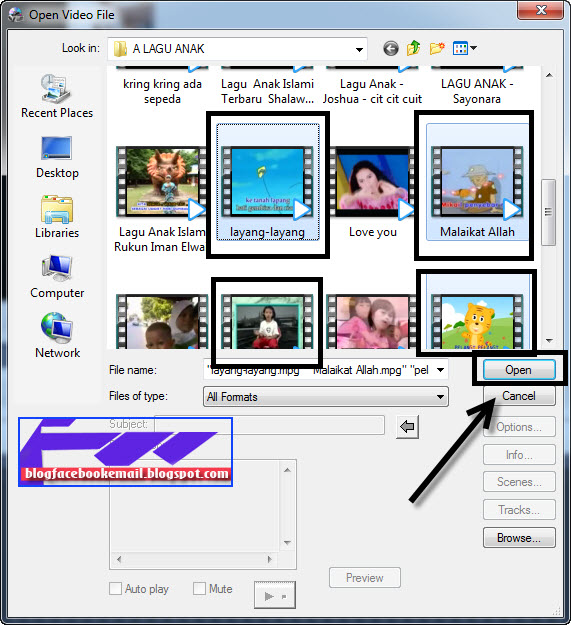The image size is (571, 625).
Task: Click the Open button
Action: (519, 370)
